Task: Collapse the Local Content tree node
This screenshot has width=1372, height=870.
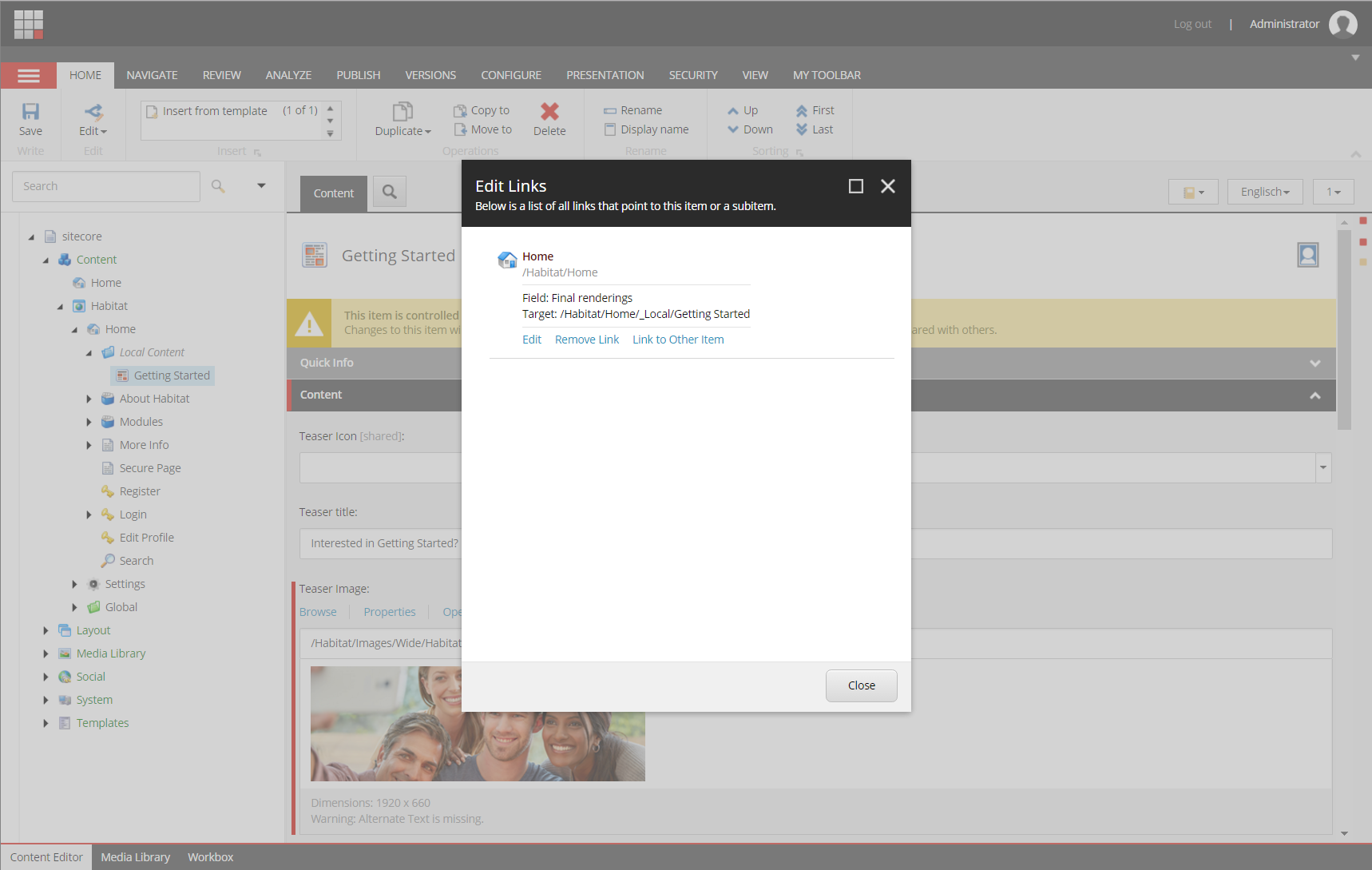Action: (x=89, y=352)
